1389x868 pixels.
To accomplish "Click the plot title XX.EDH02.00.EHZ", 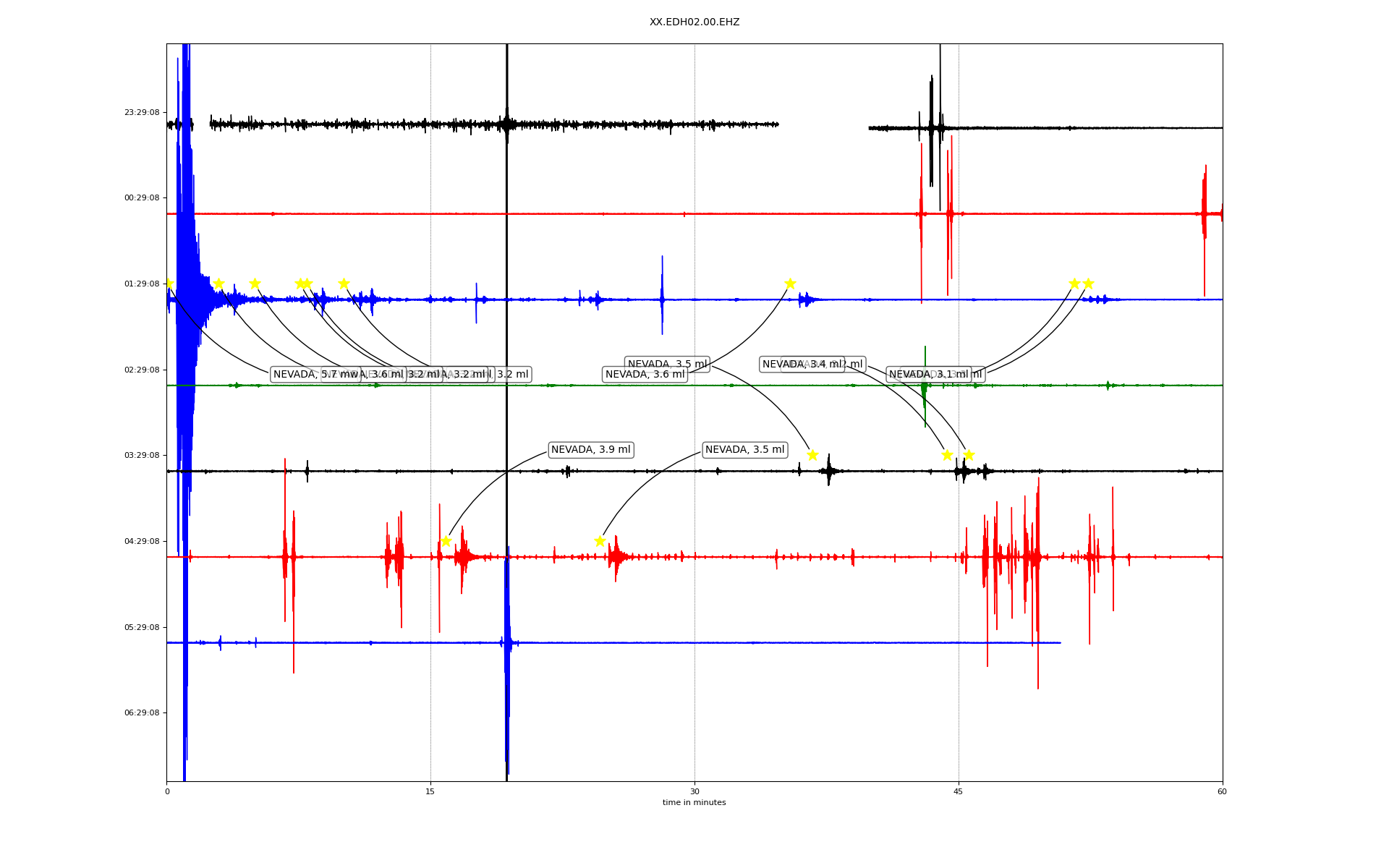I will (x=694, y=22).
